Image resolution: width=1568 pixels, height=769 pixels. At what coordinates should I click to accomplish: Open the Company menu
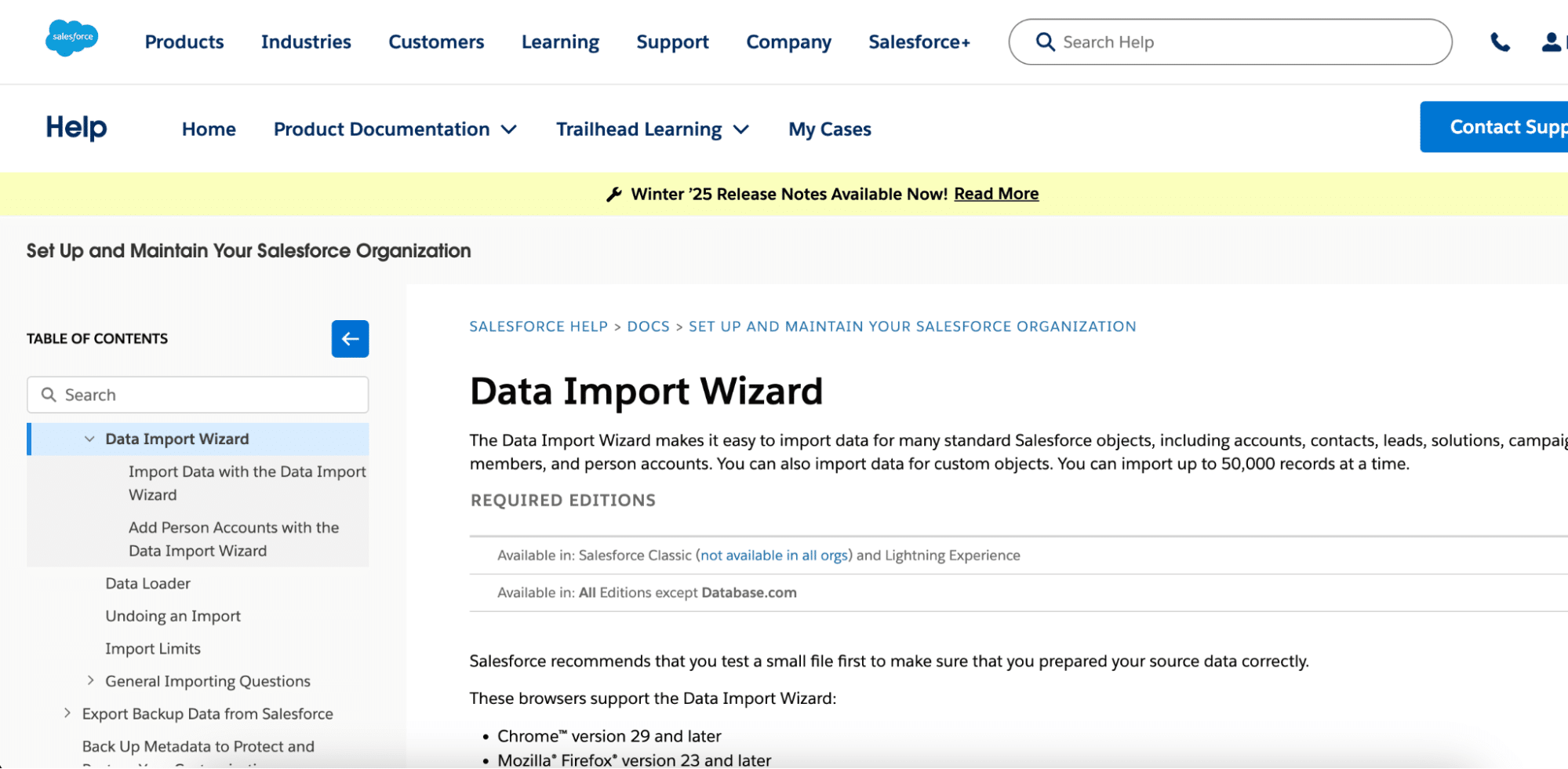[x=788, y=42]
